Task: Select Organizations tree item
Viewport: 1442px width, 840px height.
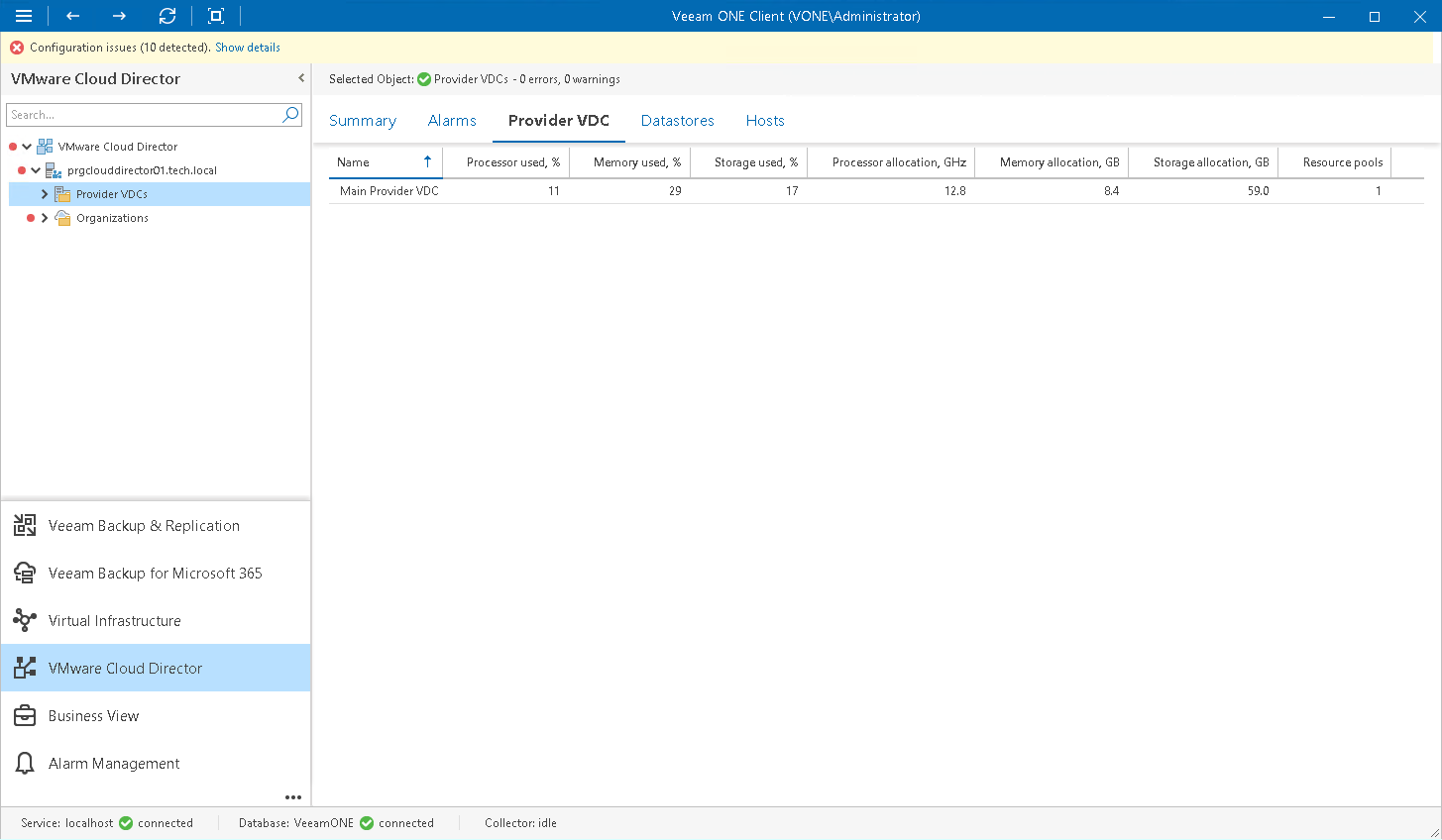Action: coord(112,218)
